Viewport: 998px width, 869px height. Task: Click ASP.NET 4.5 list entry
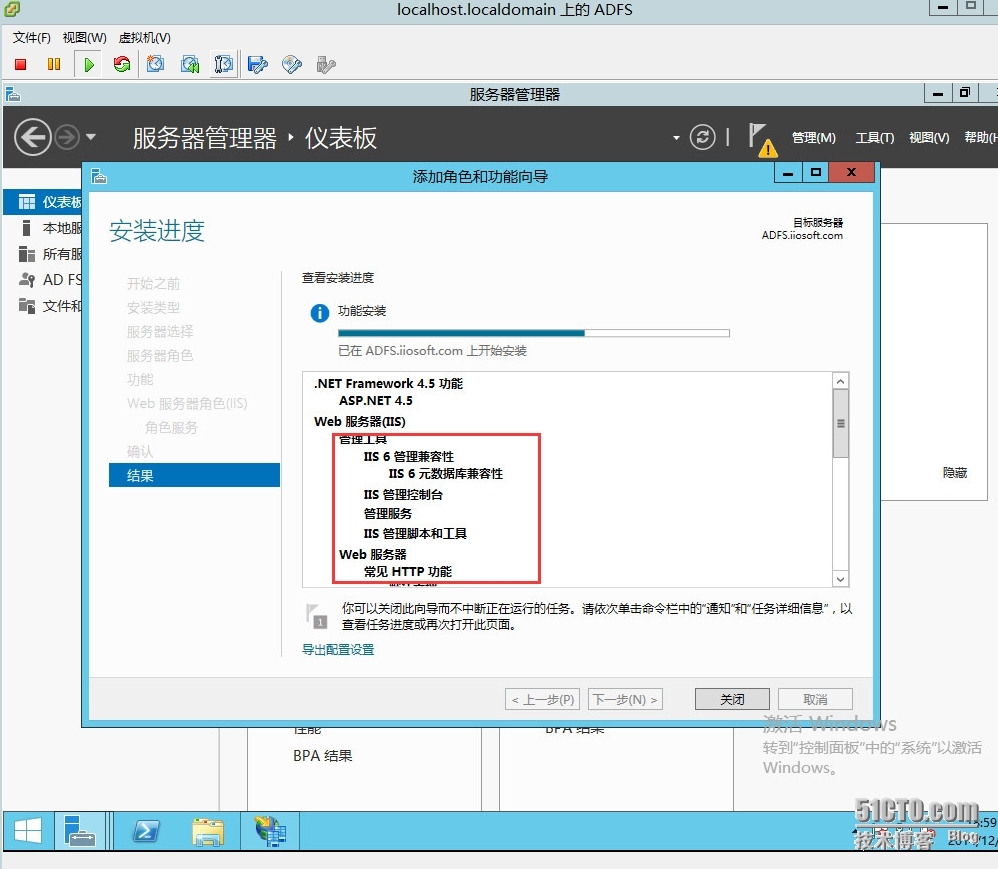click(x=376, y=400)
